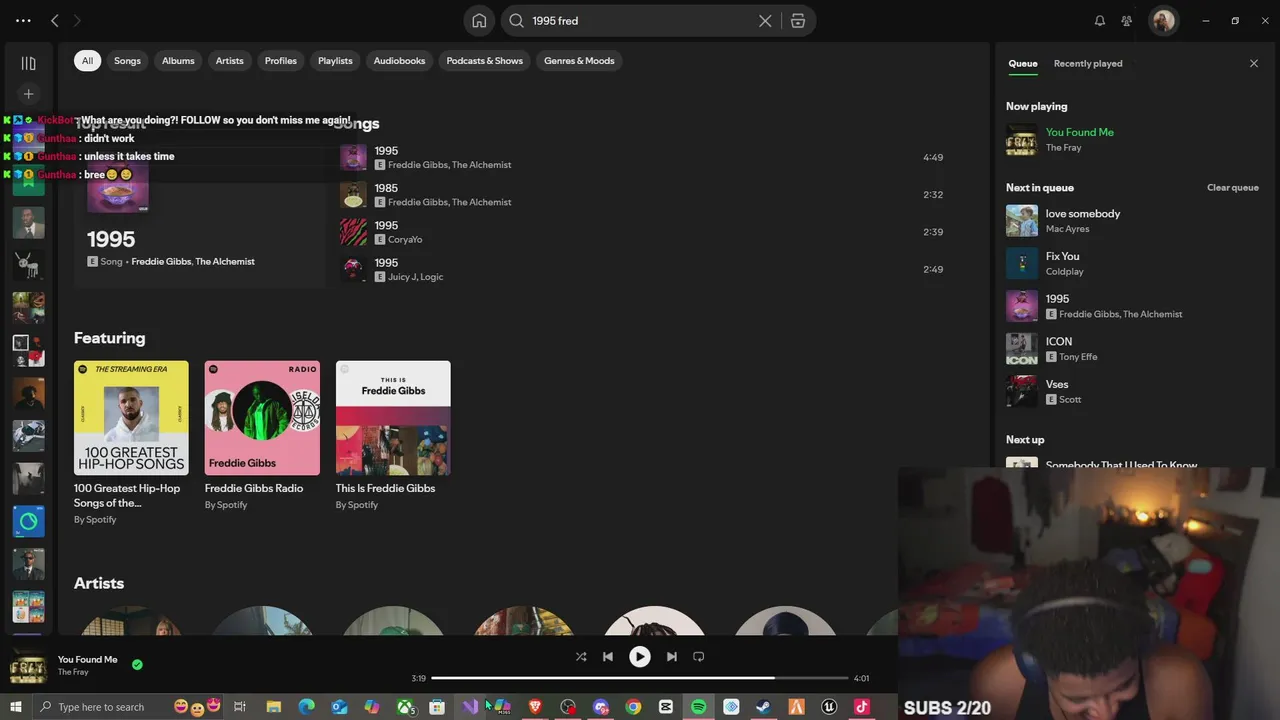Filter results by Podcasts & Shows
Viewport: 1280px width, 720px height.
pyautogui.click(x=484, y=61)
